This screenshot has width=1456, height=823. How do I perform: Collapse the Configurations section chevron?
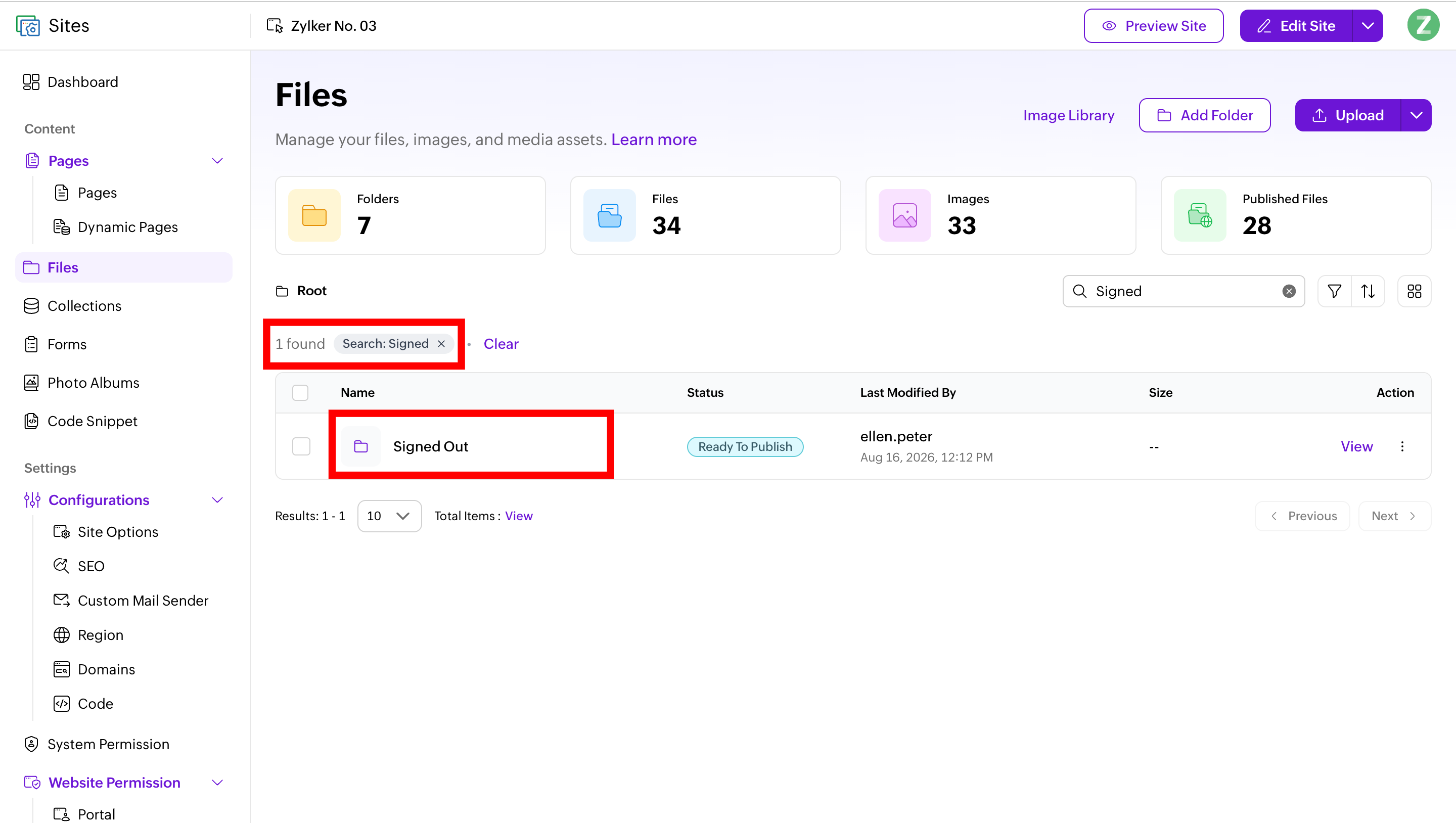coord(217,500)
